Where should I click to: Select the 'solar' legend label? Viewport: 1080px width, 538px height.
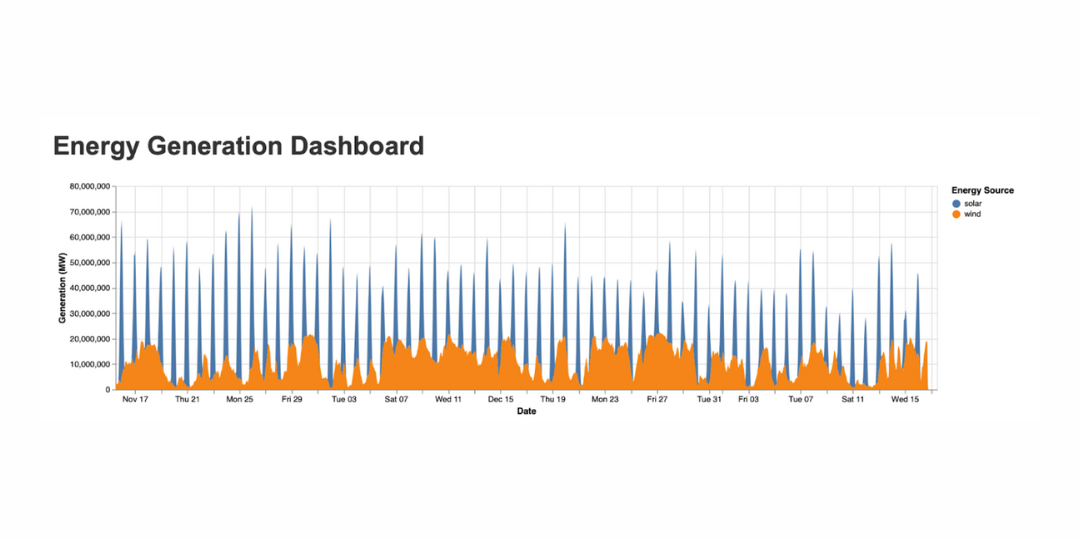pos(972,203)
